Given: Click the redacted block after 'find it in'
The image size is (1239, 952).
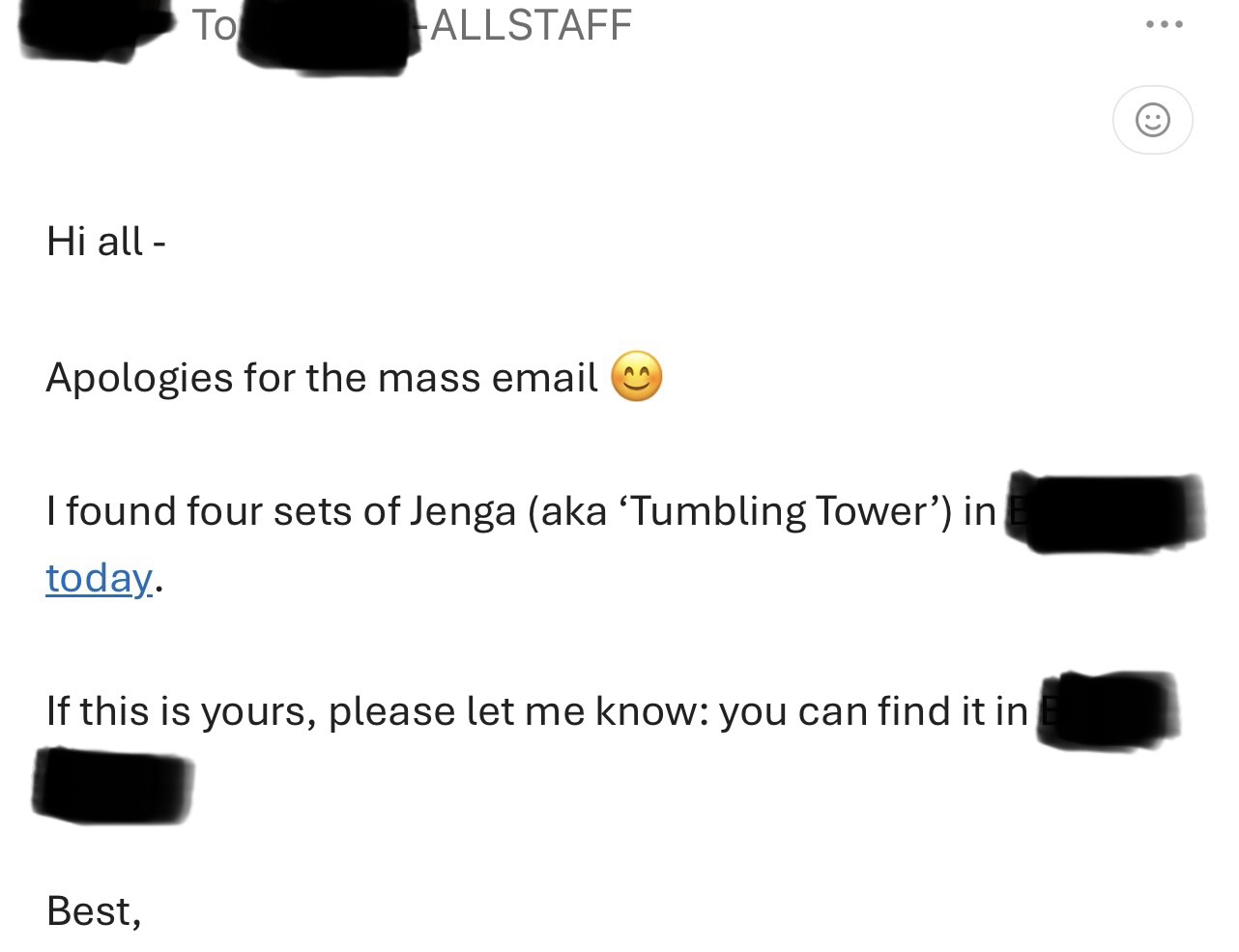Looking at the screenshot, I should coord(1108,709).
